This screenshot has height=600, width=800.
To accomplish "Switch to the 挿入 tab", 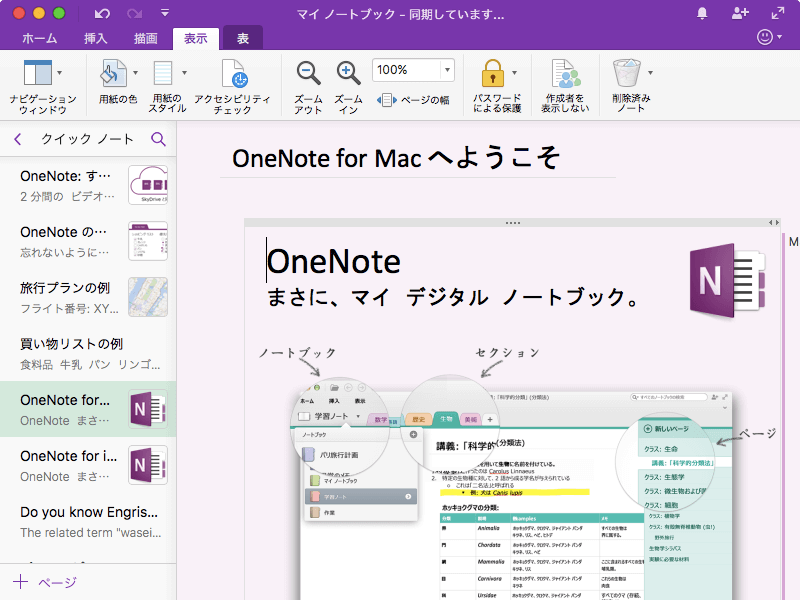I will (x=95, y=38).
